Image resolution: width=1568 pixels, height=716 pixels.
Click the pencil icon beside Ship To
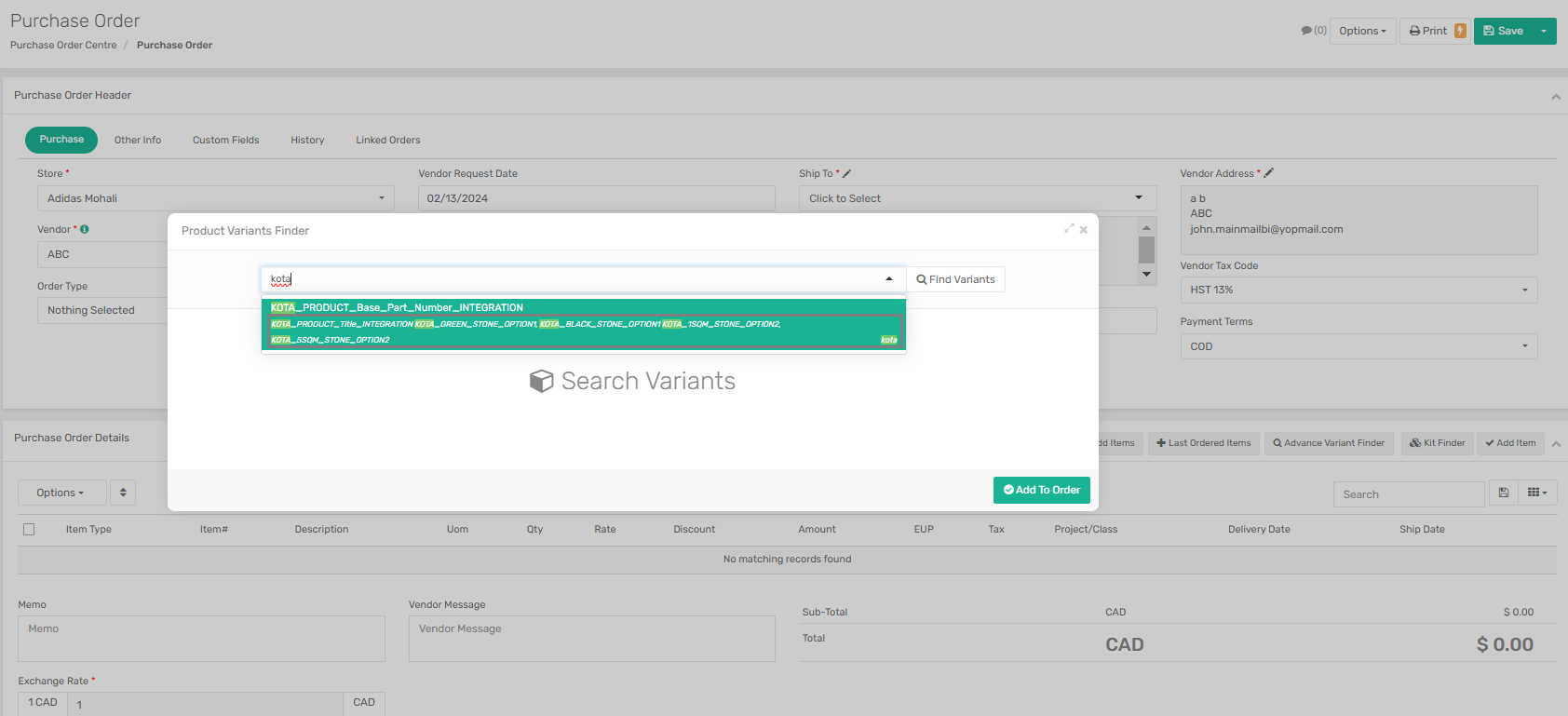(847, 173)
